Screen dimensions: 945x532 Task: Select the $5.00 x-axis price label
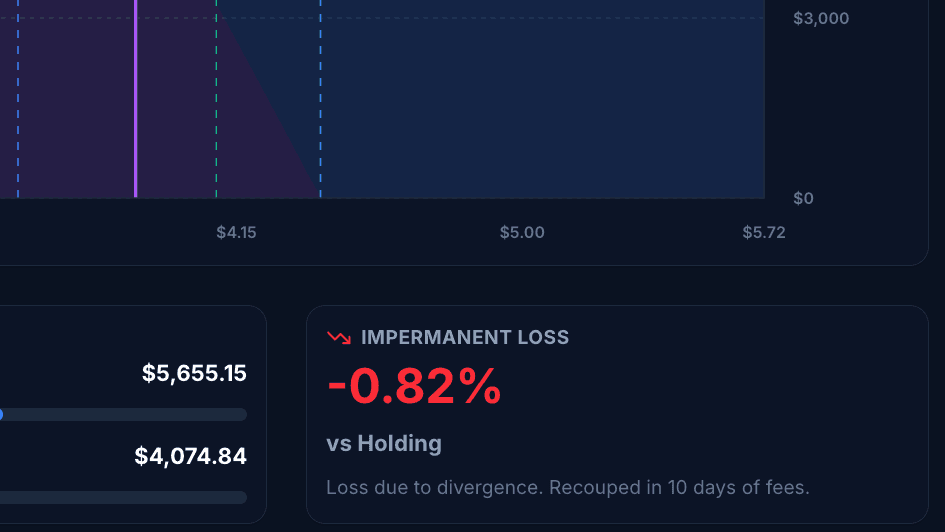pyautogui.click(x=522, y=233)
